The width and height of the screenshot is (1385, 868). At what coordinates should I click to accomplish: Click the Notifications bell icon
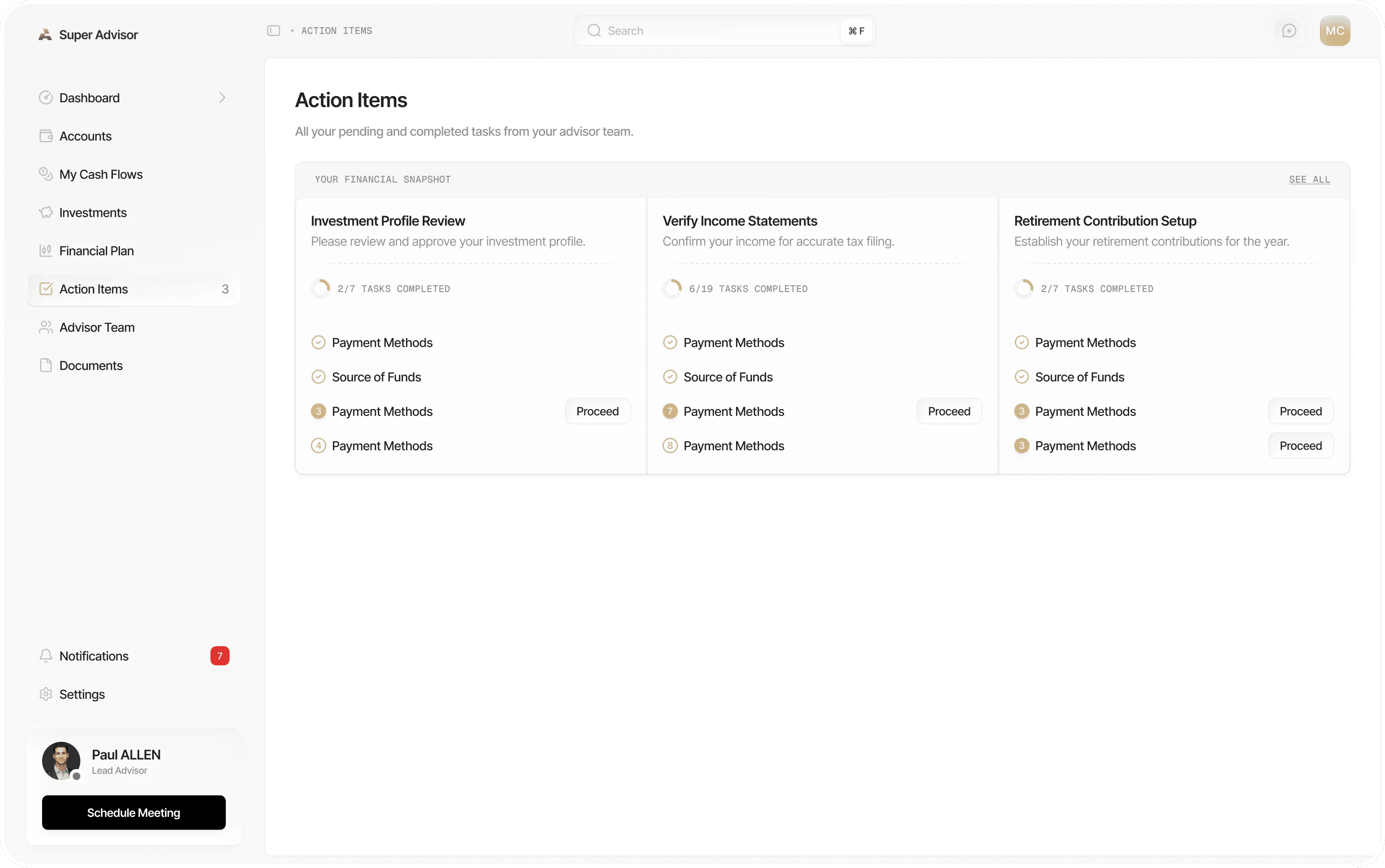click(46, 656)
